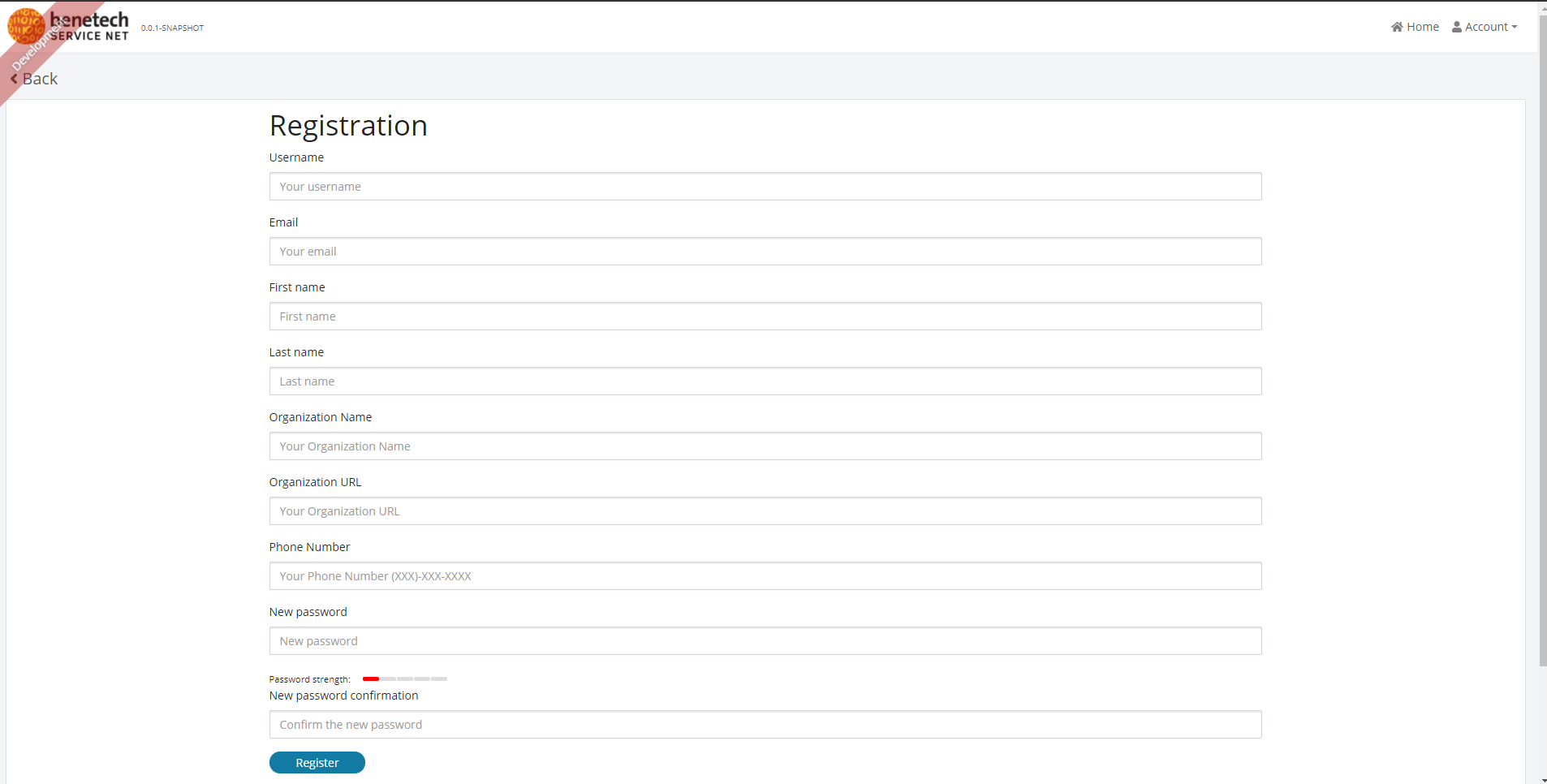Click the Phone Number input field
The height and width of the screenshot is (784, 1547).
coord(765,575)
